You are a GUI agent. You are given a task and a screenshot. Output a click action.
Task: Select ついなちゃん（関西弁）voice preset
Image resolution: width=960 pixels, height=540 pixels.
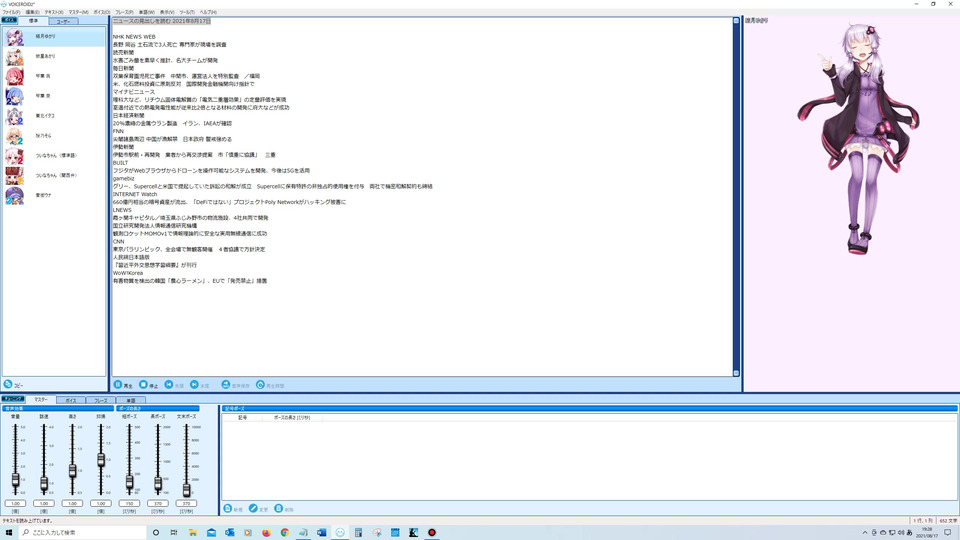(x=54, y=175)
